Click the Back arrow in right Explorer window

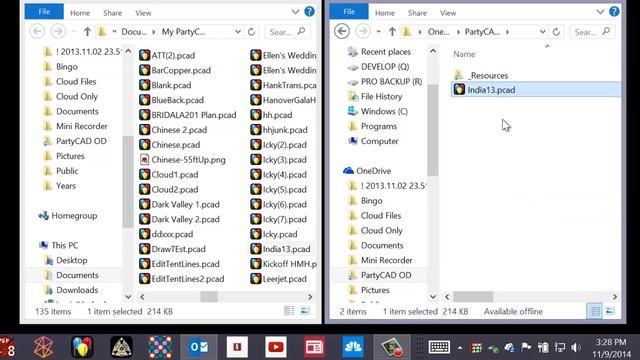pos(342,31)
